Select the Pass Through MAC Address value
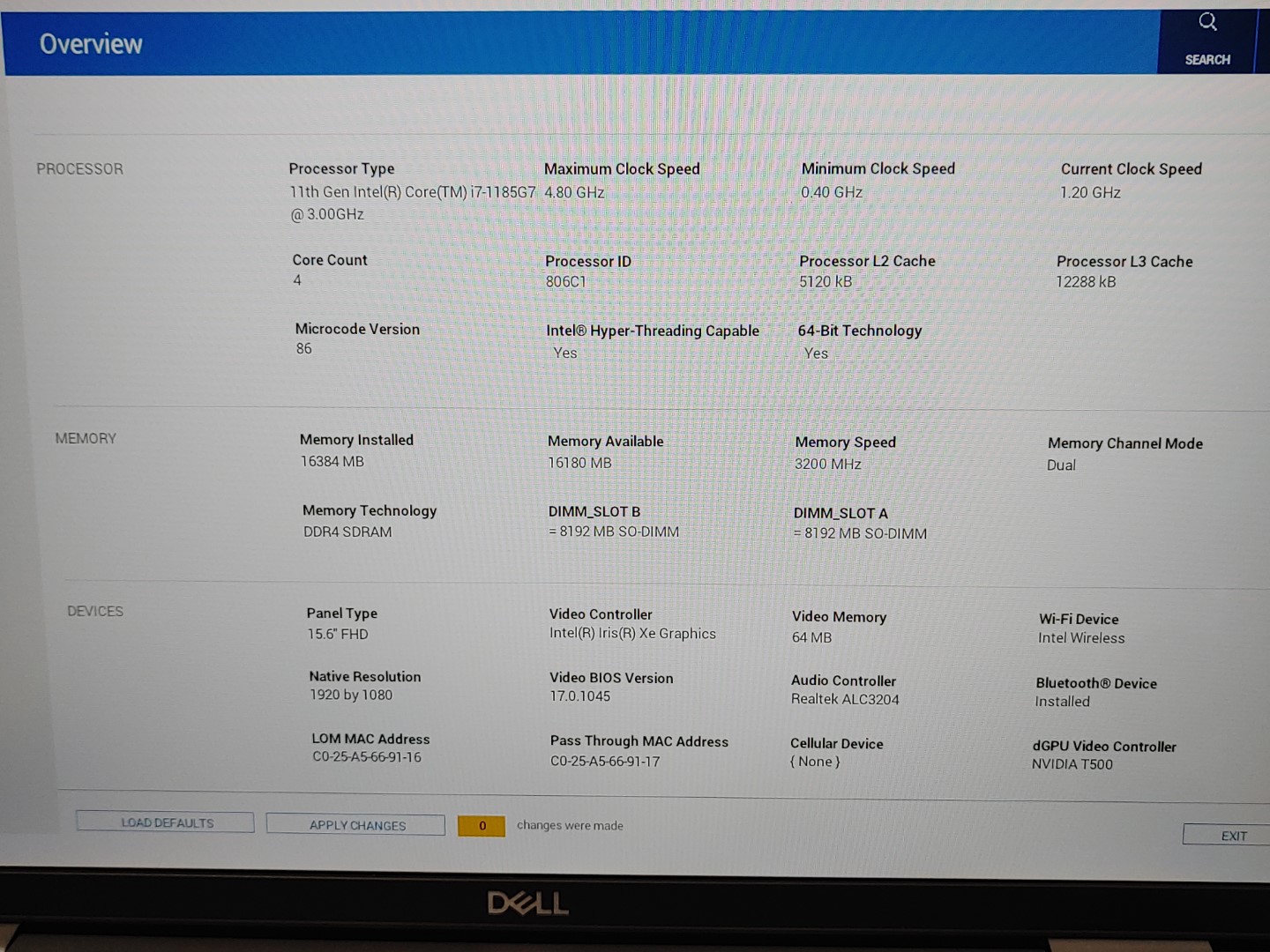1270x952 pixels. pos(605,762)
